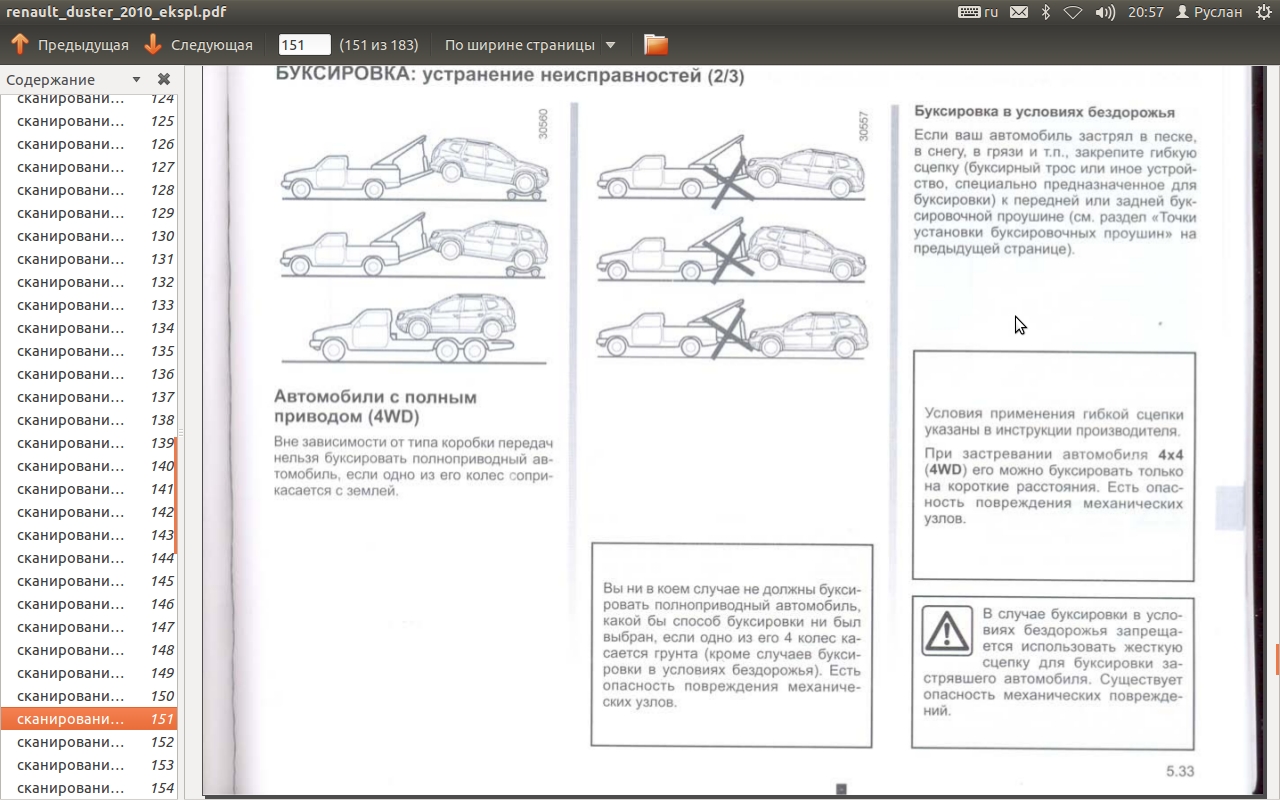Click heading 'Буксировка в условиях бездорожья'
Viewport: 1280px width, 800px height.
point(1044,112)
